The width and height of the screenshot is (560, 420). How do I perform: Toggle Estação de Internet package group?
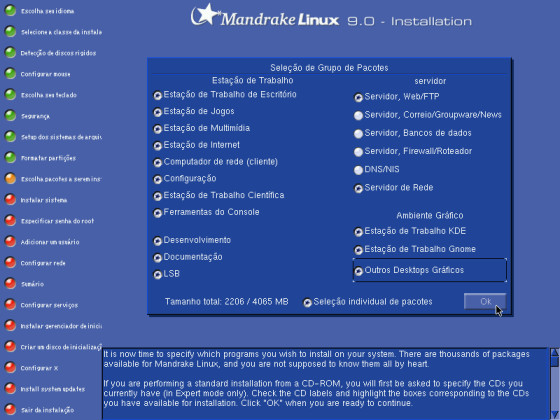[x=158, y=146]
